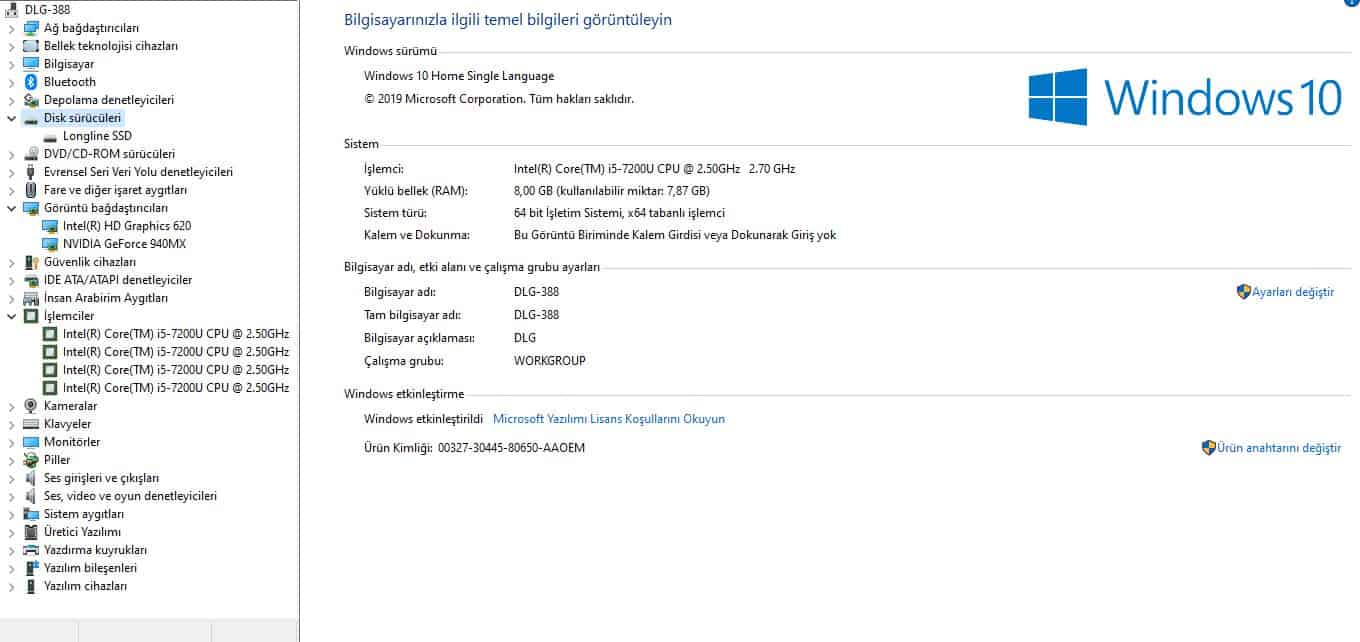Screen dimensions: 1360x642
Task: Click the Görüntü bağdaştırıcıları display icon
Action: [31, 208]
